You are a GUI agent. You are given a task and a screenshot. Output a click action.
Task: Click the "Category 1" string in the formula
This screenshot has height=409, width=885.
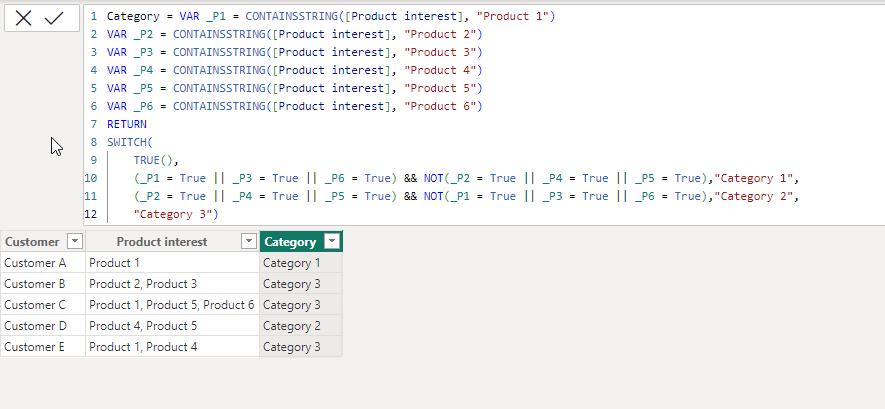[753, 178]
